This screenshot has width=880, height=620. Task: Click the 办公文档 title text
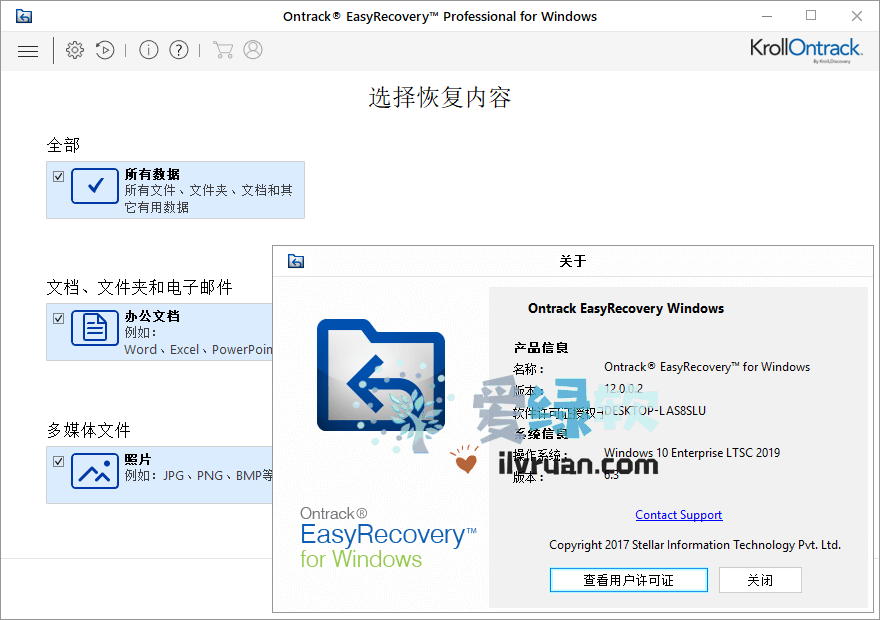pos(152,316)
